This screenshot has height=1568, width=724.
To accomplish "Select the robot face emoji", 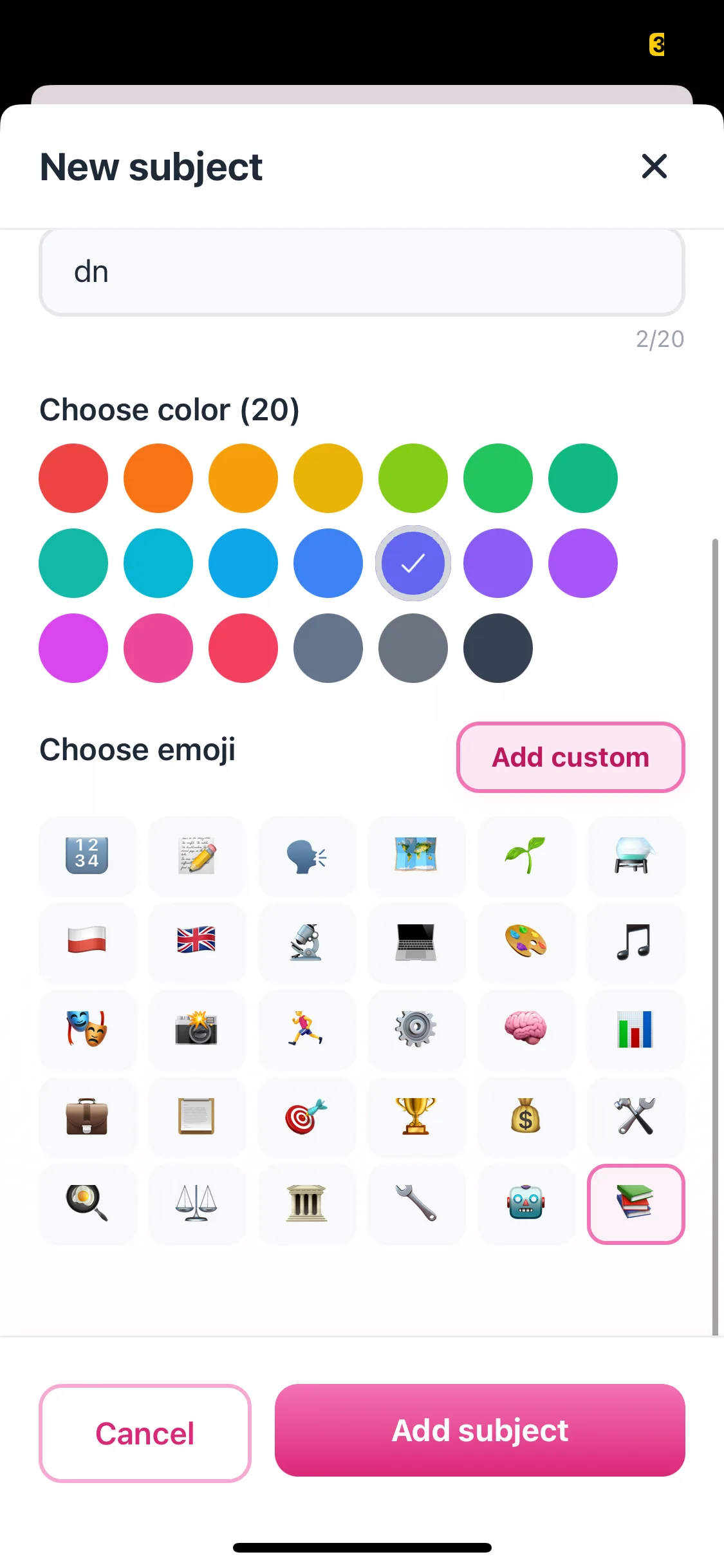I will coord(526,1203).
